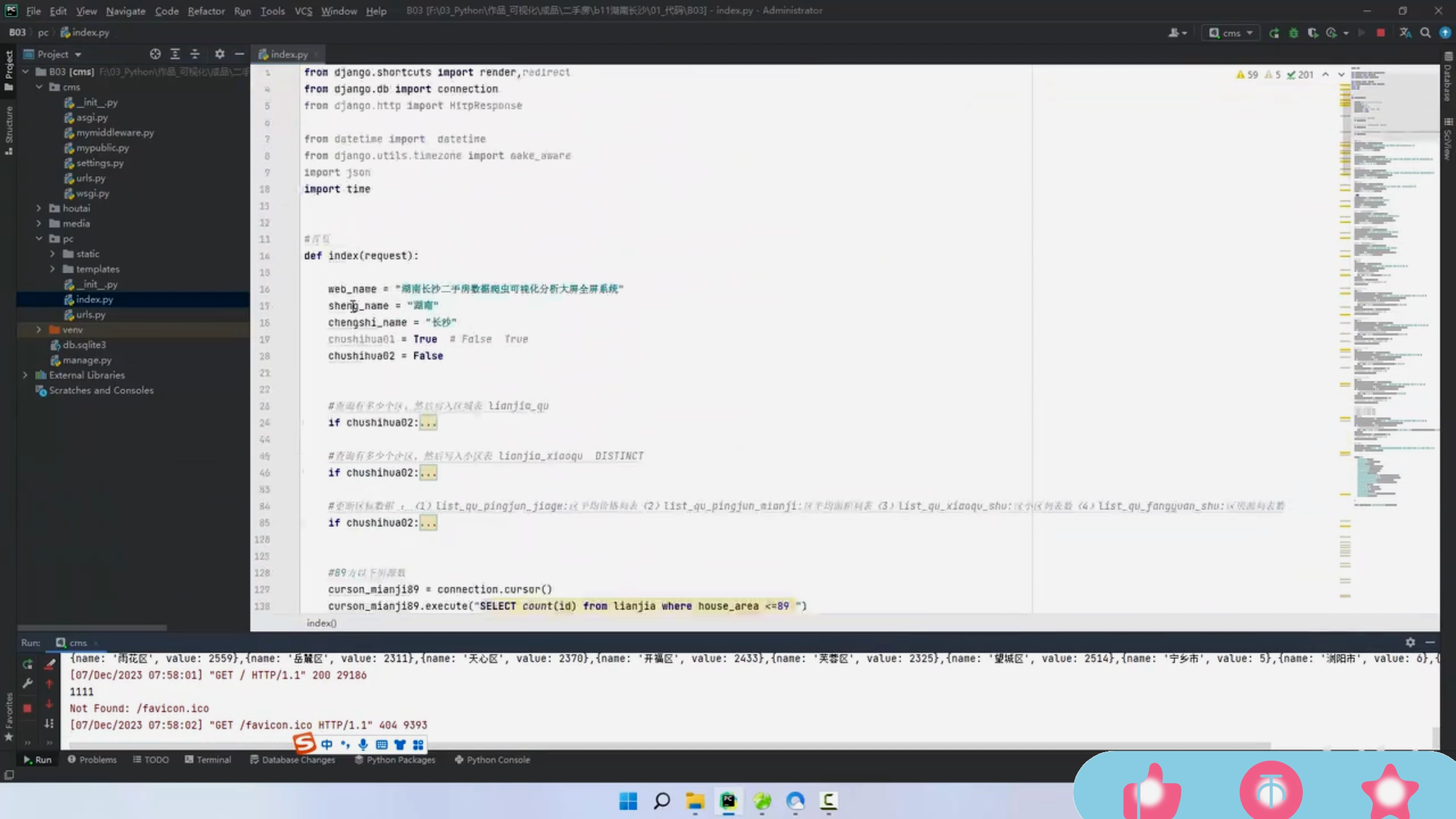
Task: Expand folded block on line 24
Action: (x=428, y=423)
